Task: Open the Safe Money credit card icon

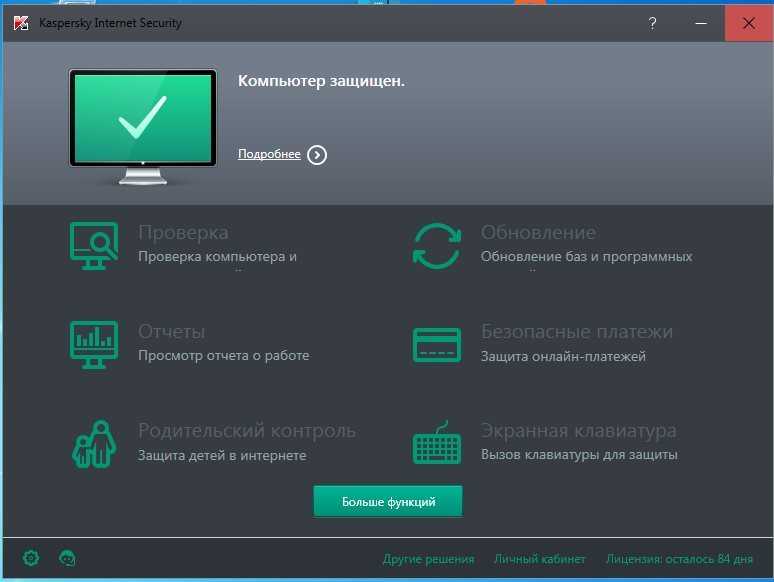Action: coord(437,345)
